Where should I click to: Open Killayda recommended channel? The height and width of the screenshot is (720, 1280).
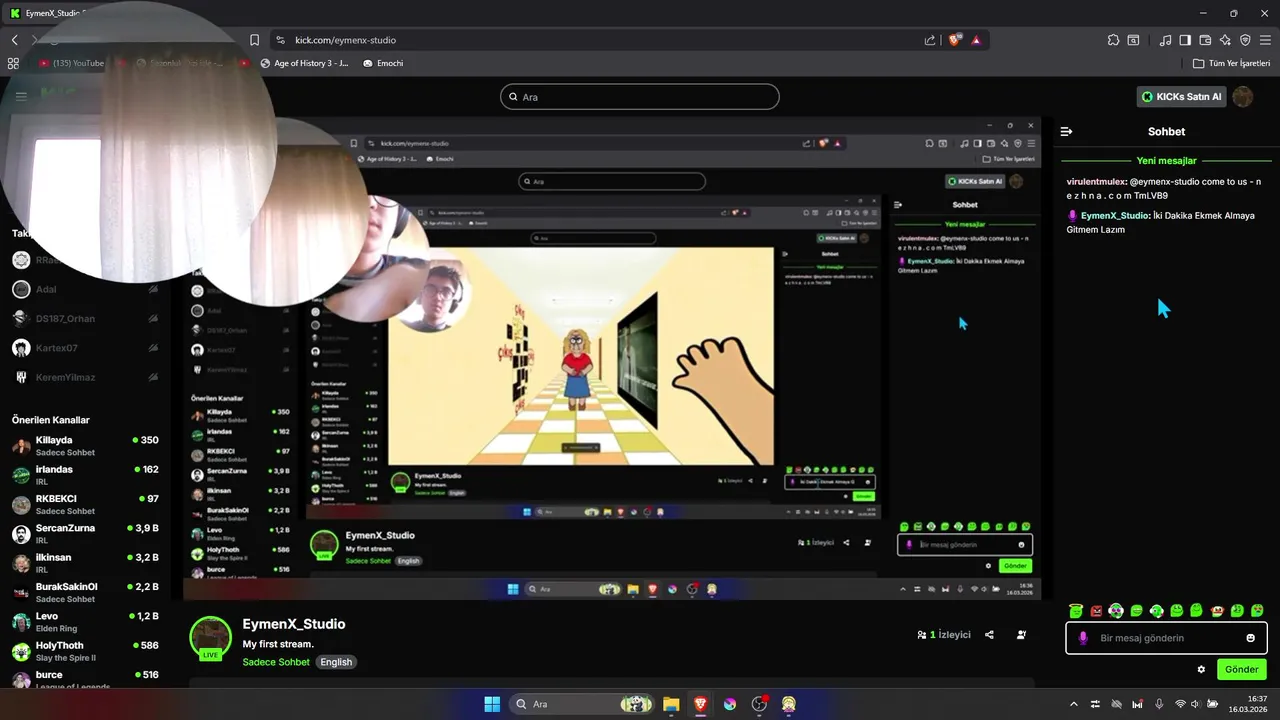click(85, 446)
